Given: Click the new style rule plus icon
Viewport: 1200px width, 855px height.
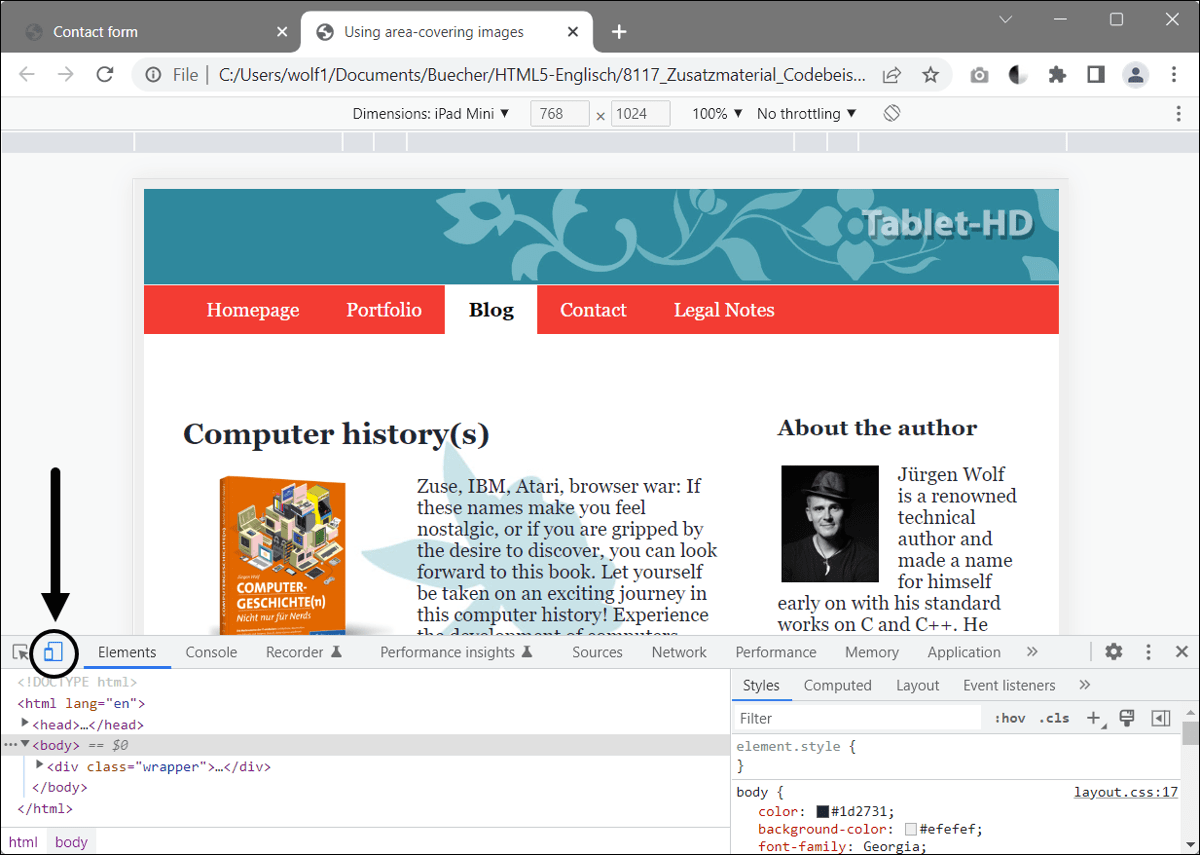Looking at the screenshot, I should 1094,717.
